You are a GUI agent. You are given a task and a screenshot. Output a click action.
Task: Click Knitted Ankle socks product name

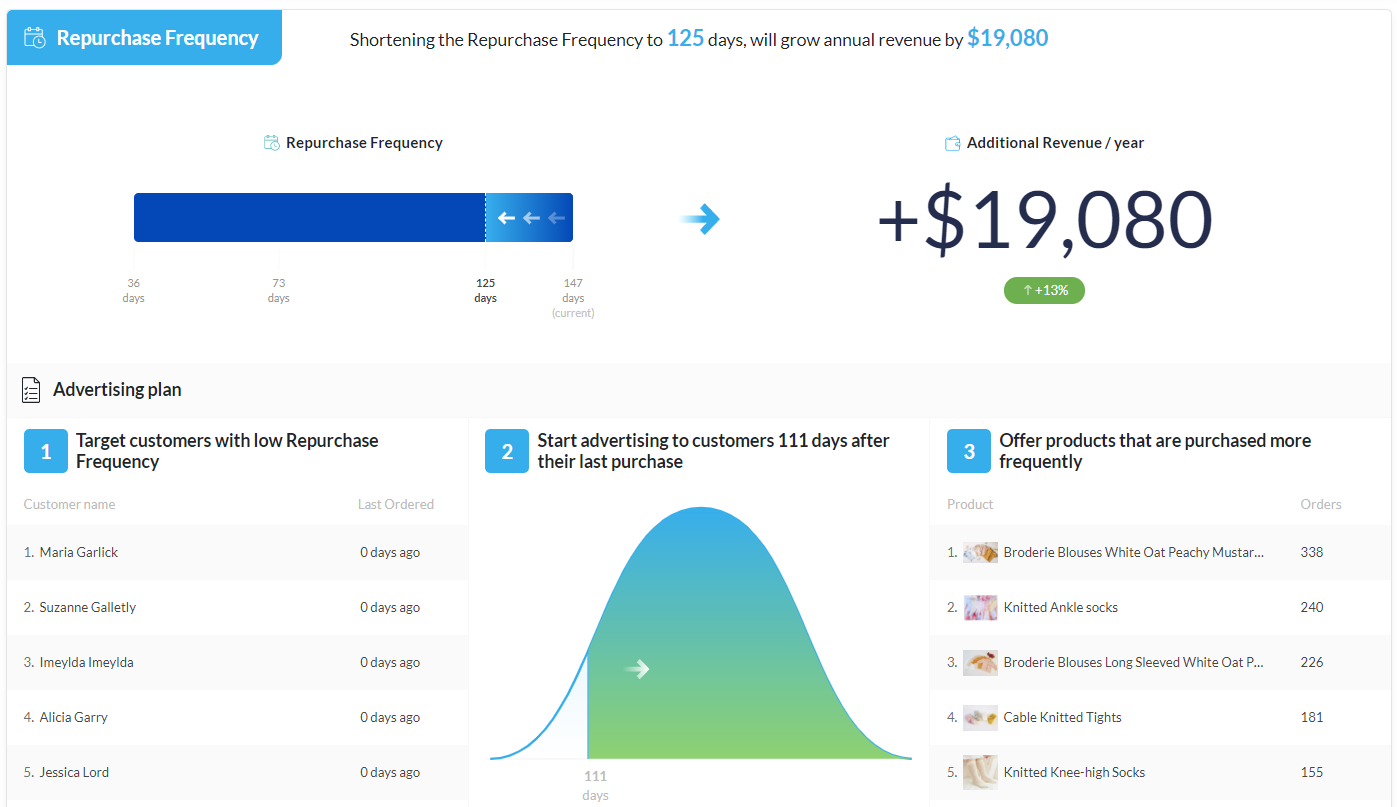click(x=1061, y=607)
